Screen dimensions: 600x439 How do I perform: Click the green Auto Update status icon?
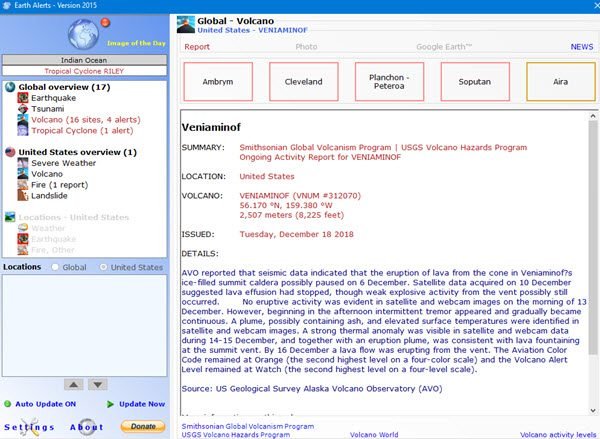tap(7, 404)
